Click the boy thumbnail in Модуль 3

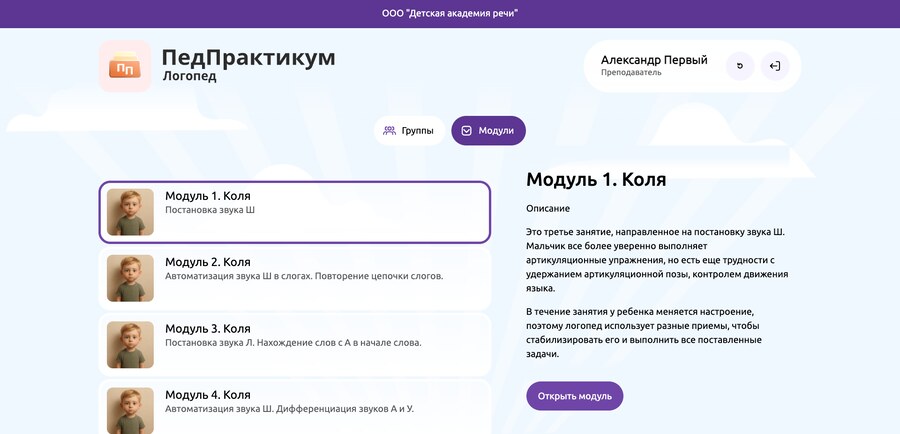[130, 344]
